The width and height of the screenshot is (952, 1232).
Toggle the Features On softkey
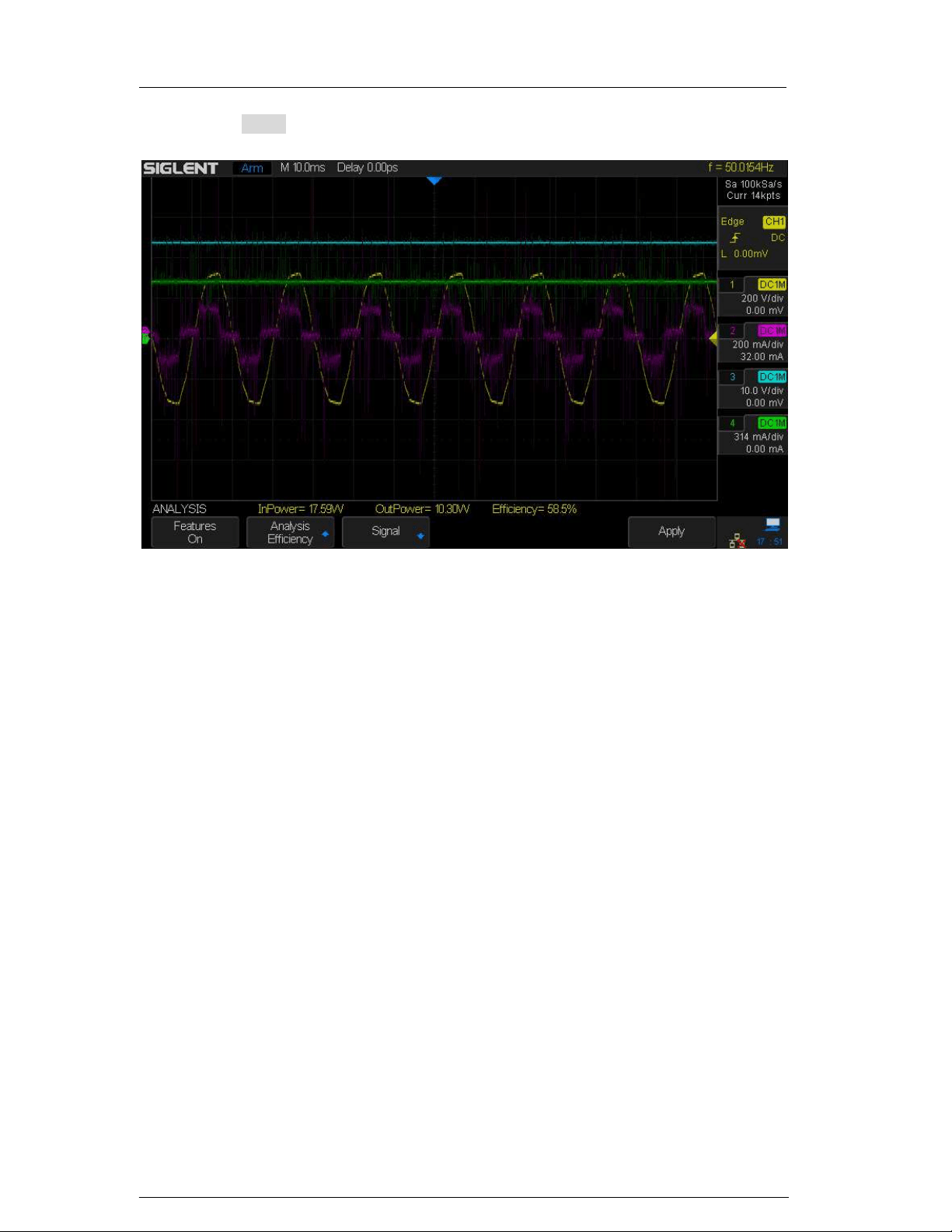195,532
